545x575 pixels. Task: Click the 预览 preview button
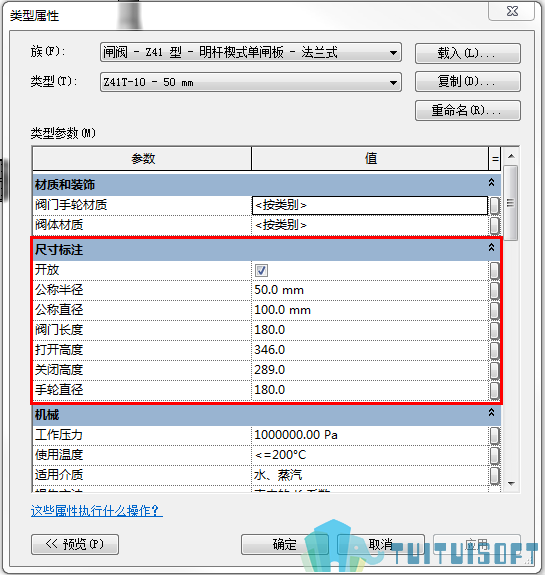pos(75,544)
